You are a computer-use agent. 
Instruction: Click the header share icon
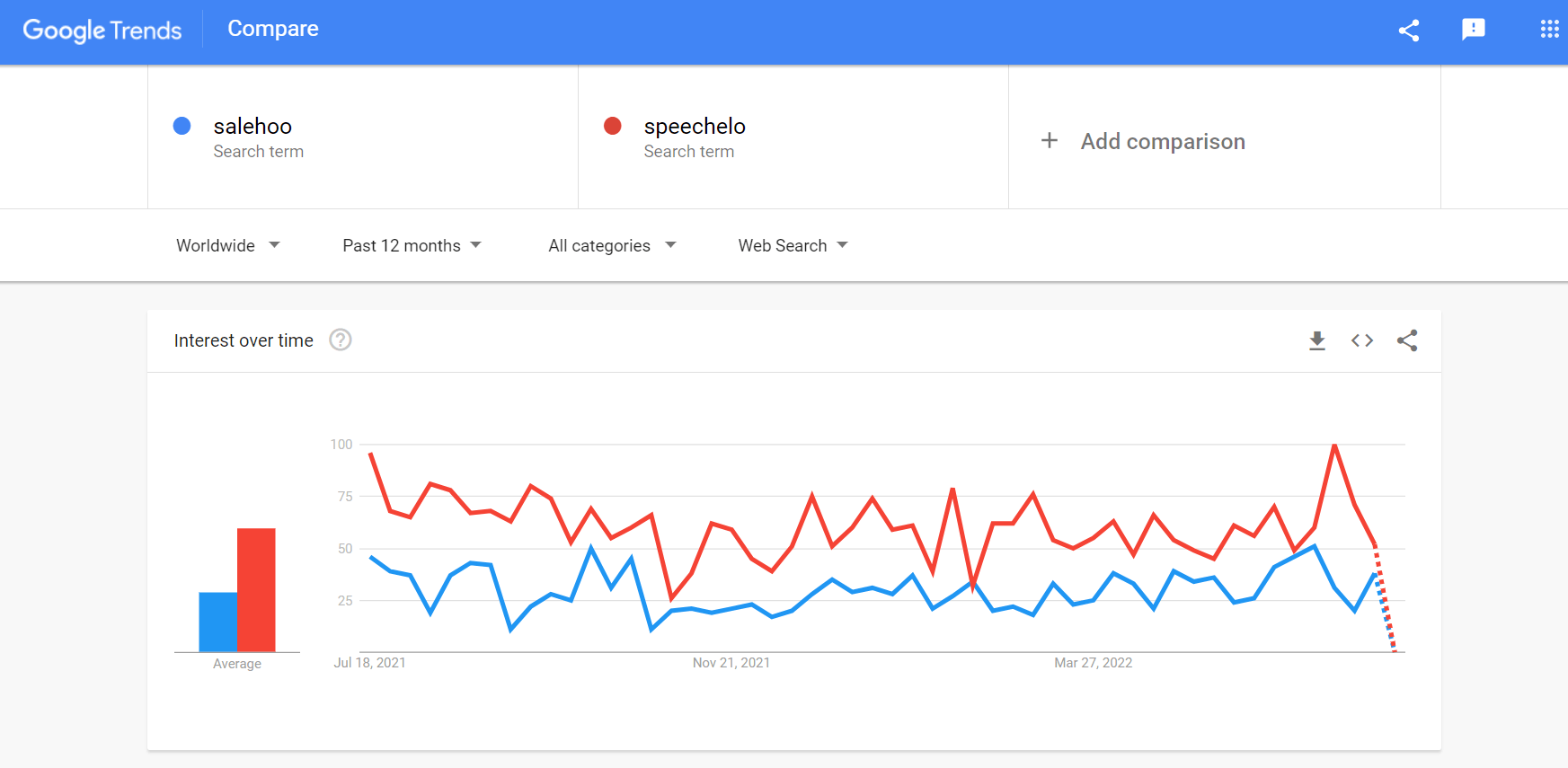pyautogui.click(x=1408, y=31)
